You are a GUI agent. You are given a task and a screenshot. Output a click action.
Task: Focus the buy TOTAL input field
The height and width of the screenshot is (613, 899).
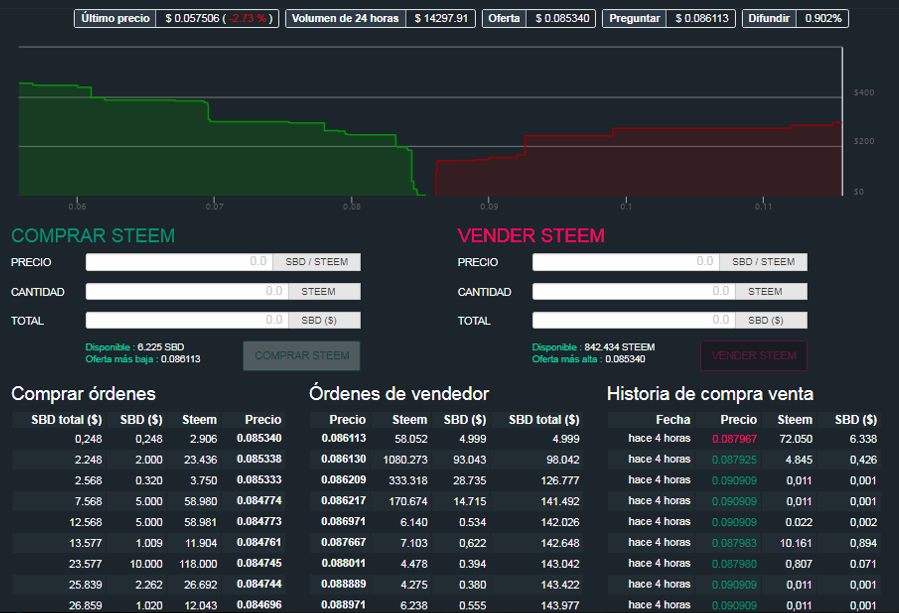pyautogui.click(x=187, y=320)
